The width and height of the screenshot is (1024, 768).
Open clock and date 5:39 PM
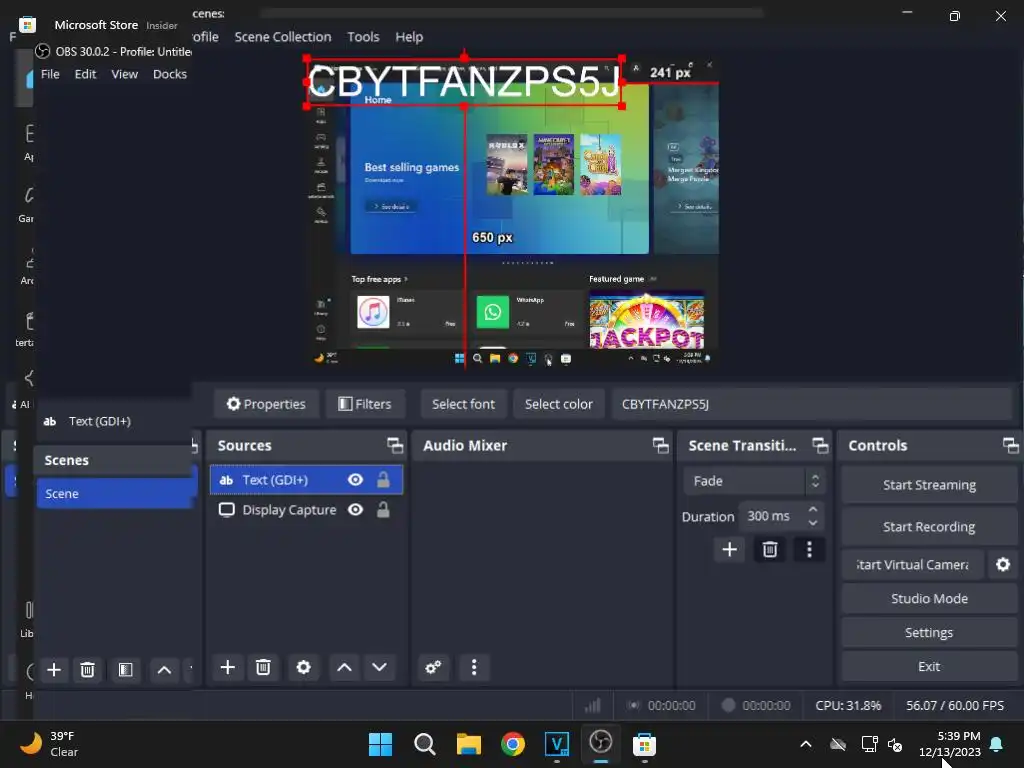(950, 744)
